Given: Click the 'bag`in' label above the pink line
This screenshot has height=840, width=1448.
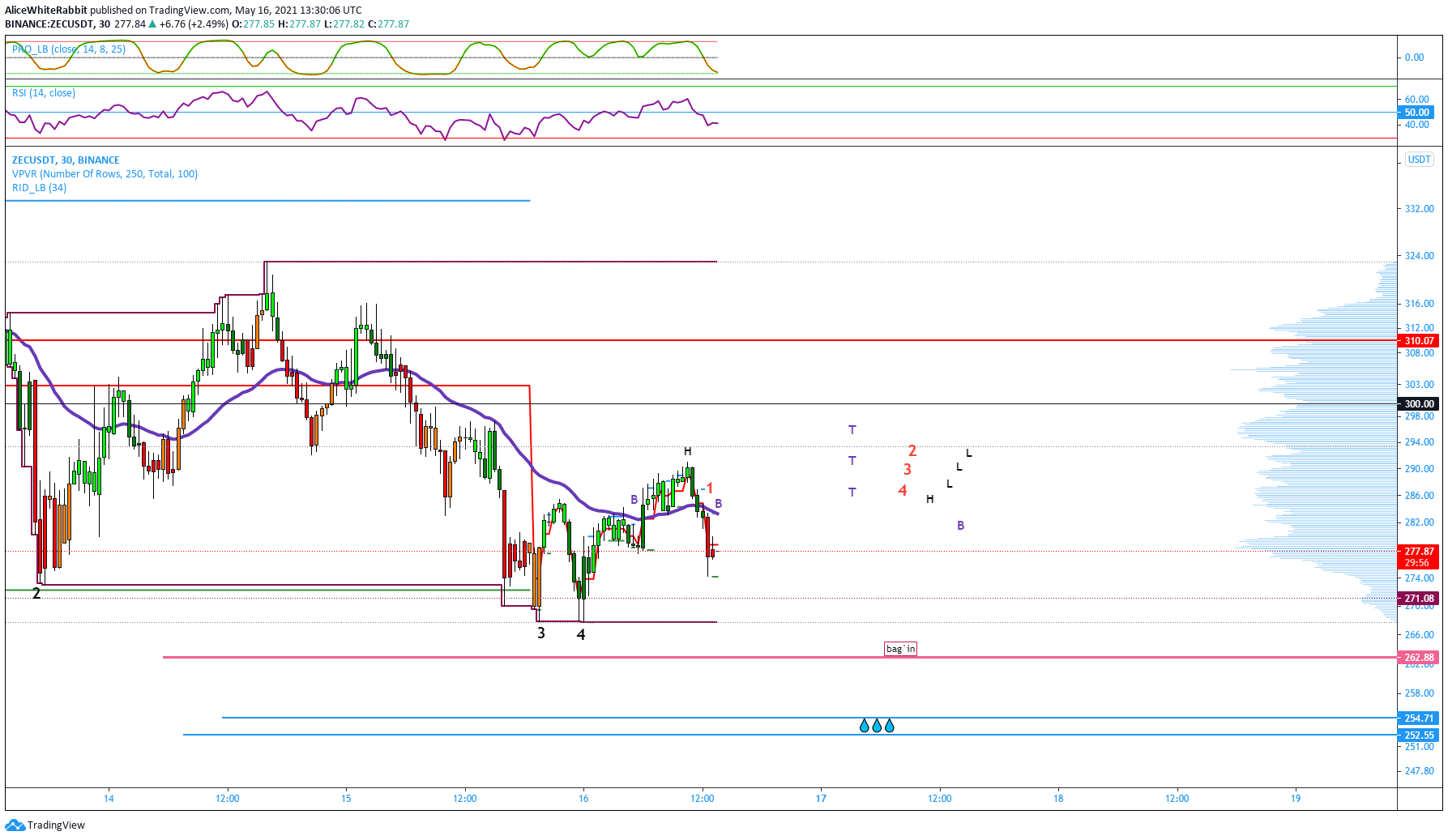Looking at the screenshot, I should (900, 649).
